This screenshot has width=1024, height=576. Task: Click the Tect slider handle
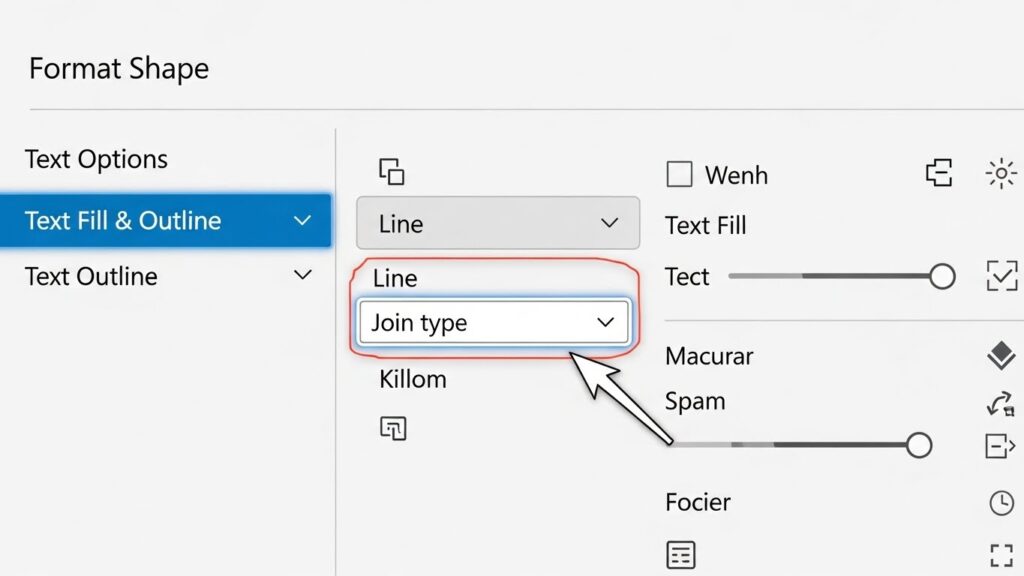pos(942,276)
